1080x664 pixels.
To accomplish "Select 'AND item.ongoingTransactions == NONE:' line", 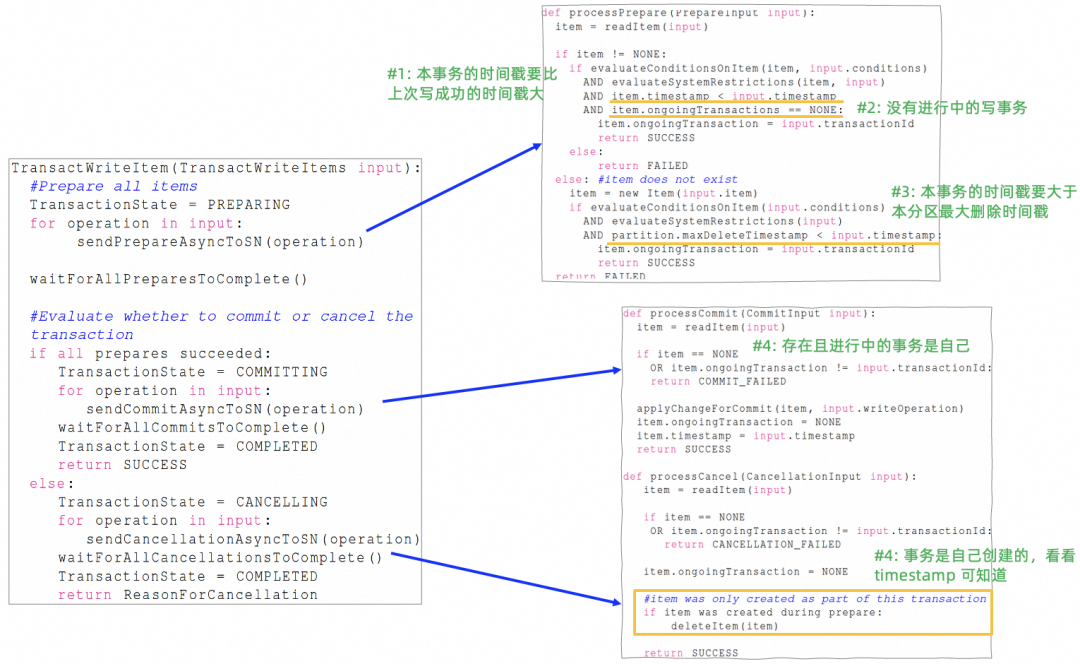I will 714,110.
